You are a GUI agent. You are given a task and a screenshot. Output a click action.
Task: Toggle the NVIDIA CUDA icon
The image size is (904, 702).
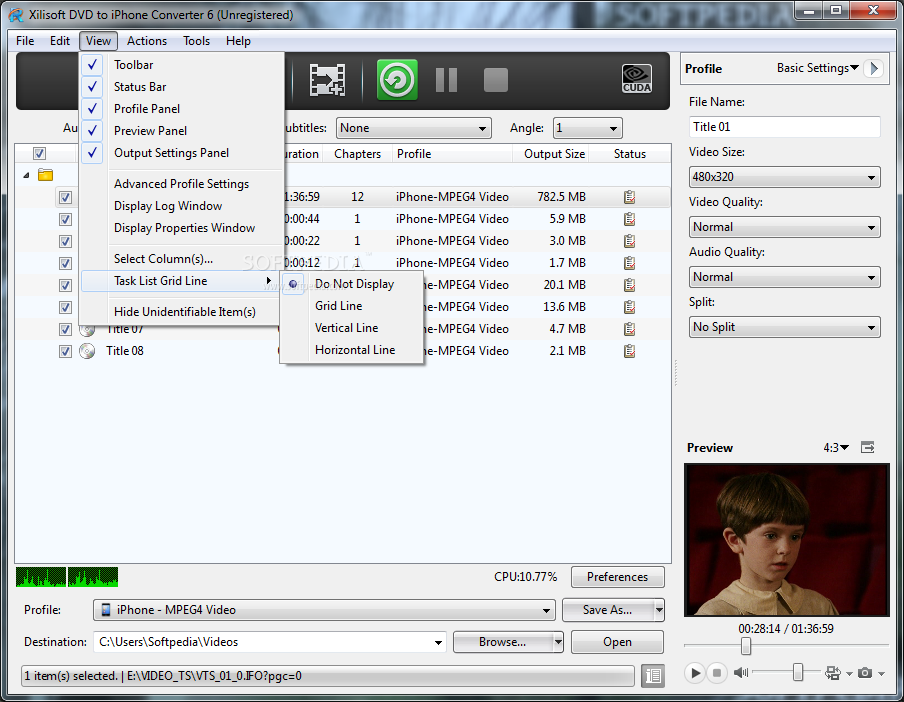pos(636,79)
